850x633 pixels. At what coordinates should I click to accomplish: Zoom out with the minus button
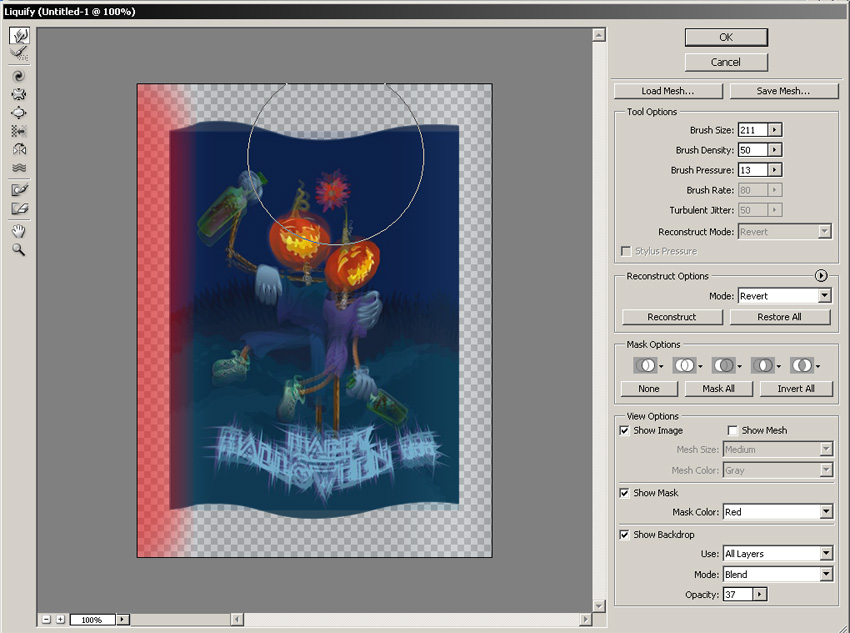47,619
